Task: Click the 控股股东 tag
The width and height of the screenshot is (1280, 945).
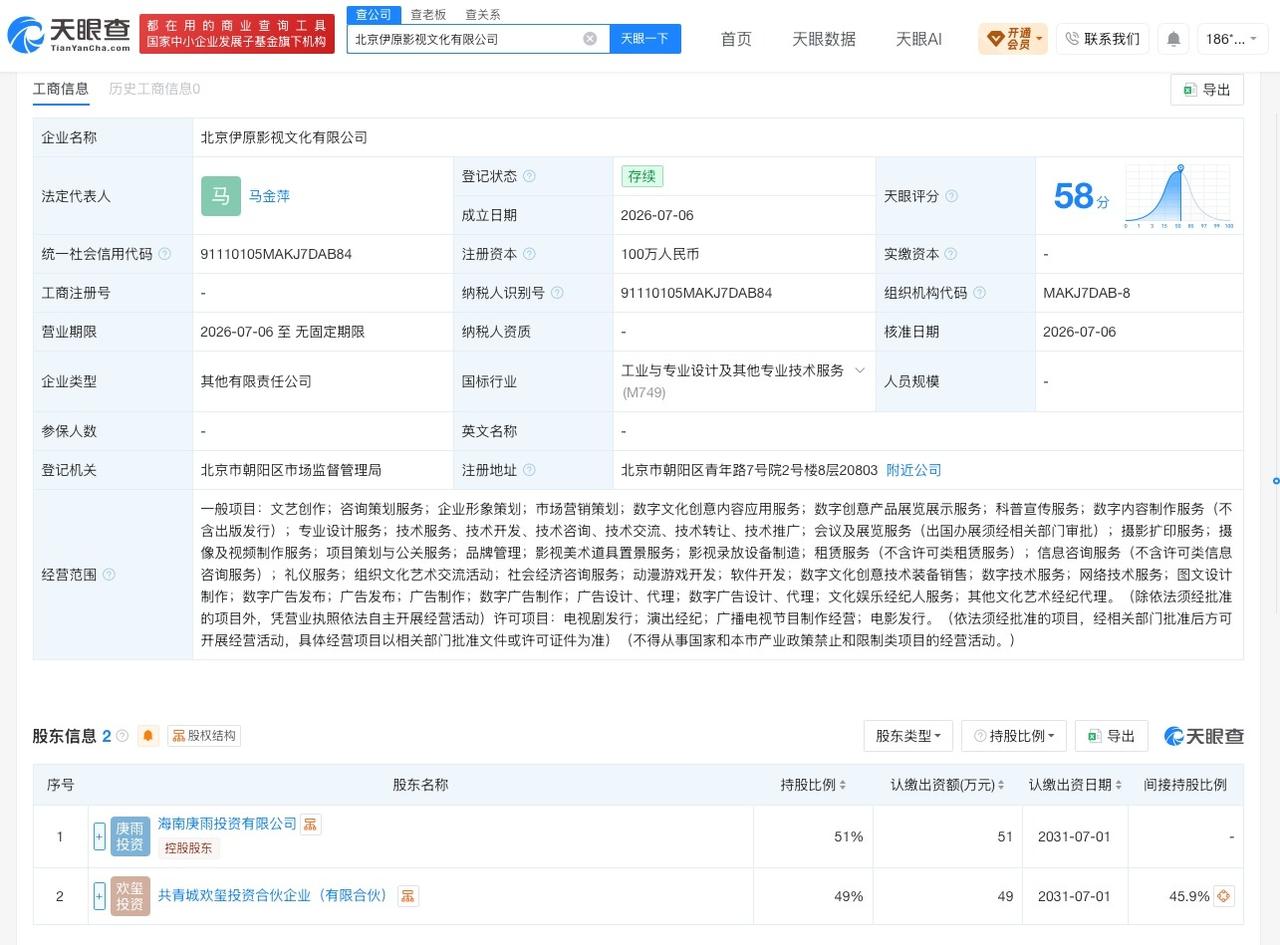Action: pyautogui.click(x=188, y=849)
